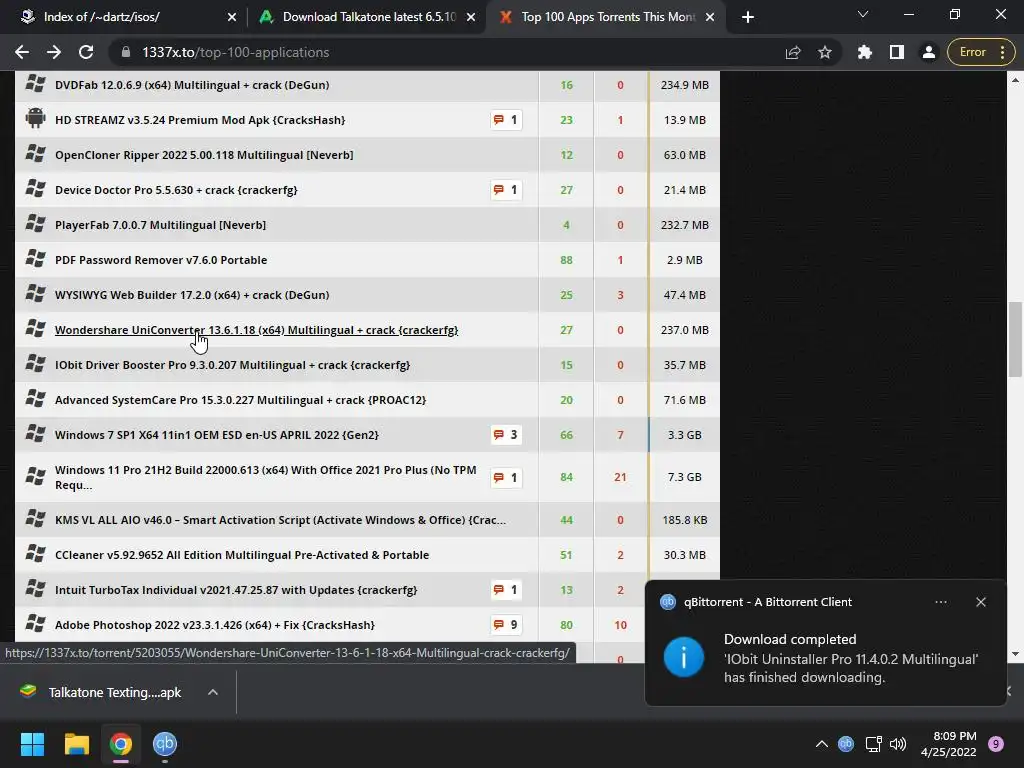Open Adobe Photoshop 2022 v23.3.1.426 link
The image size is (1024, 768).
(x=215, y=625)
